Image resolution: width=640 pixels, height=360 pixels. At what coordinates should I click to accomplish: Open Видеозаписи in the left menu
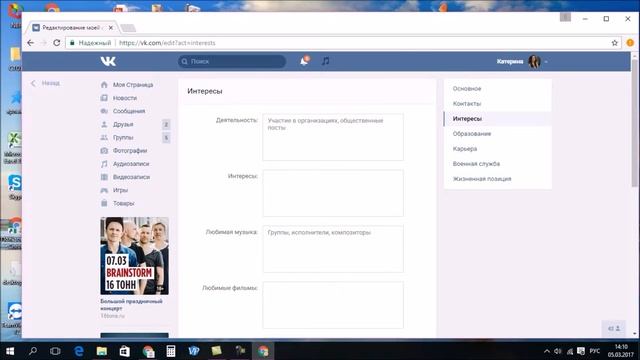pyautogui.click(x=131, y=177)
